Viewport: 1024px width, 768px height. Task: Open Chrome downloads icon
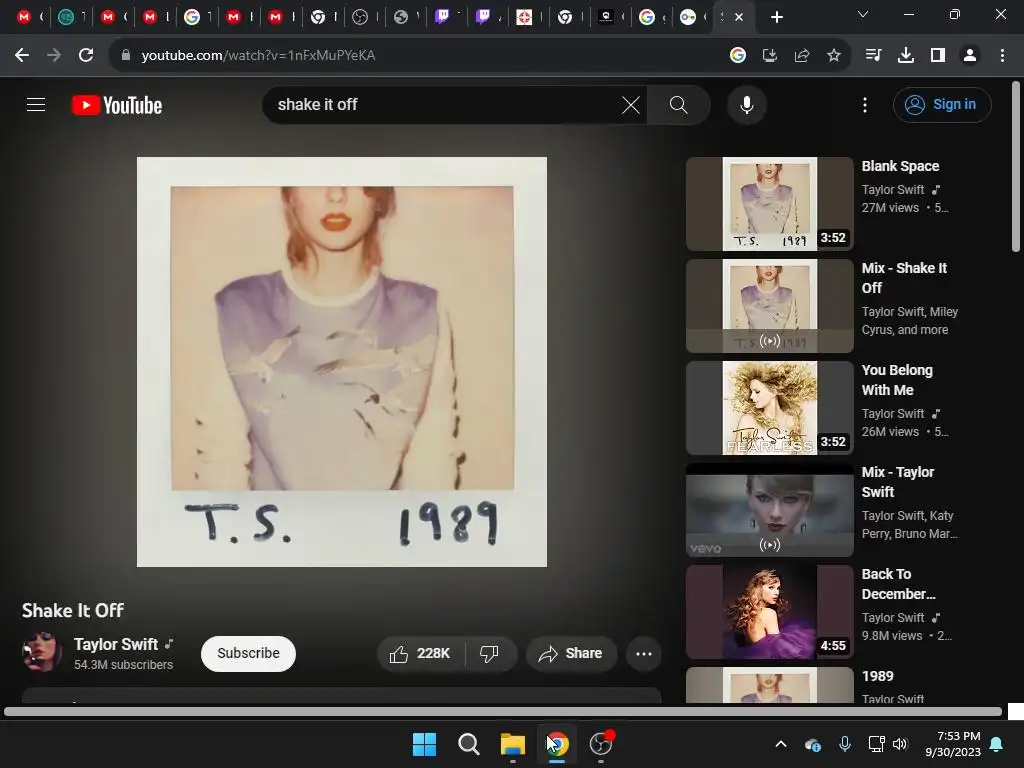tap(906, 56)
